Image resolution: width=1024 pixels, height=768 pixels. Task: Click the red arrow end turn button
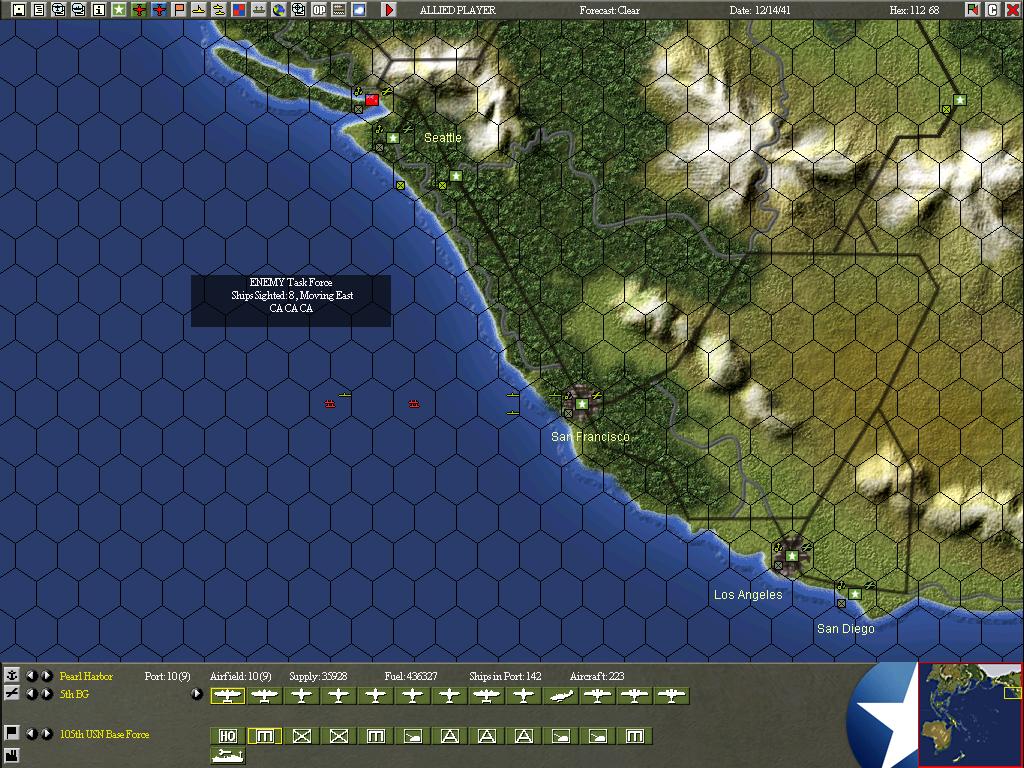pyautogui.click(x=388, y=10)
